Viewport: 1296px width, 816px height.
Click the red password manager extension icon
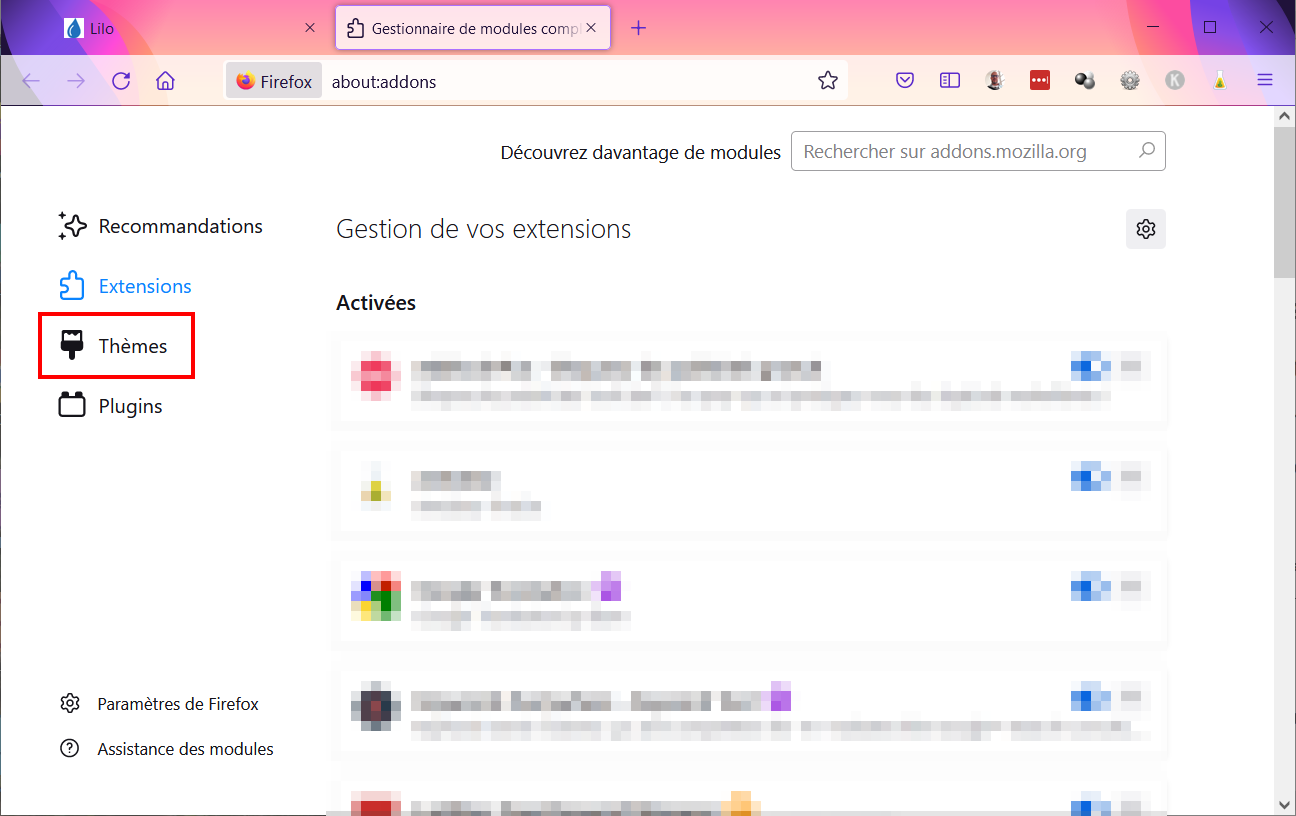[x=1040, y=81]
